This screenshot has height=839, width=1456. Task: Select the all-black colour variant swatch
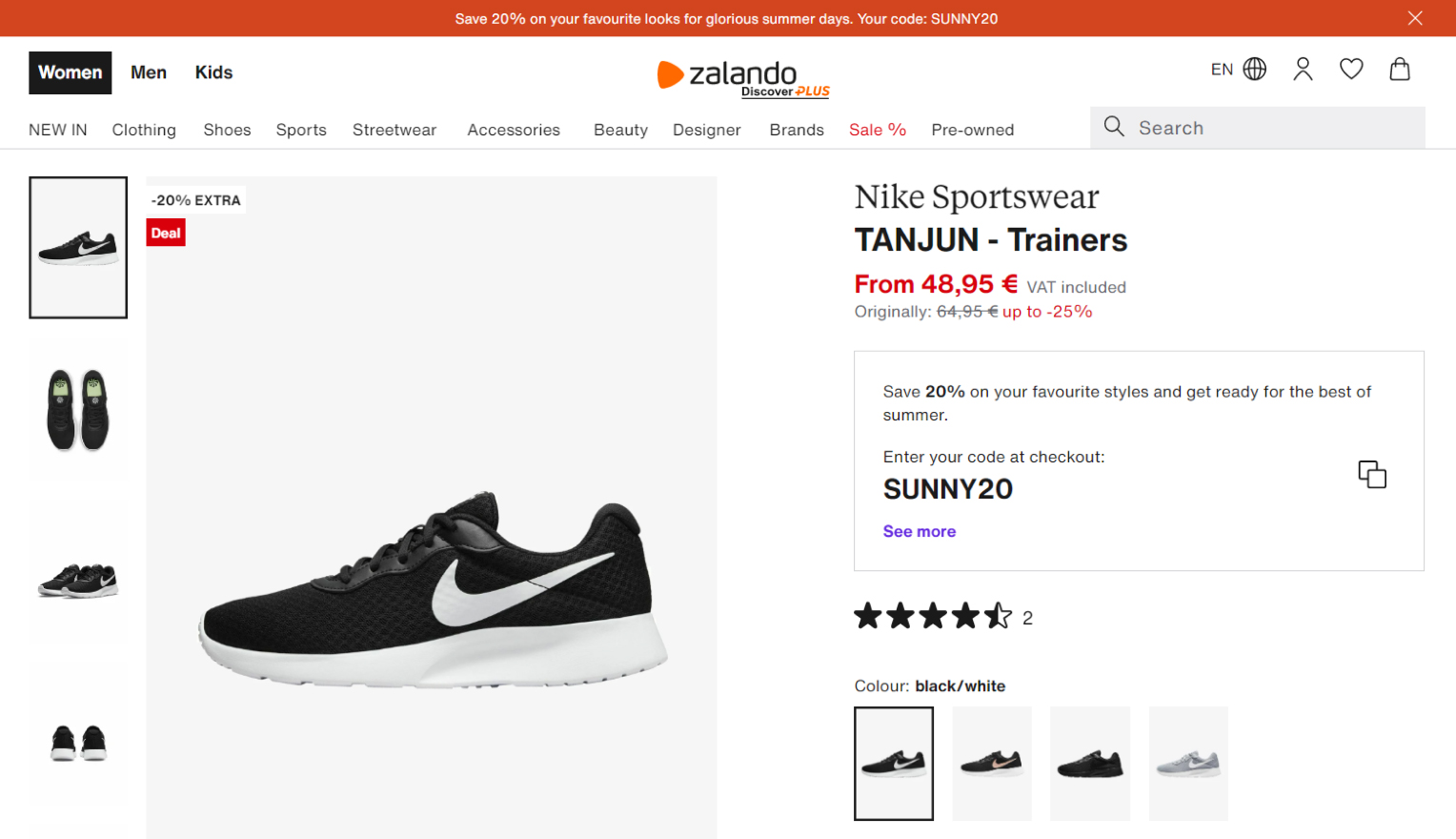(1090, 764)
